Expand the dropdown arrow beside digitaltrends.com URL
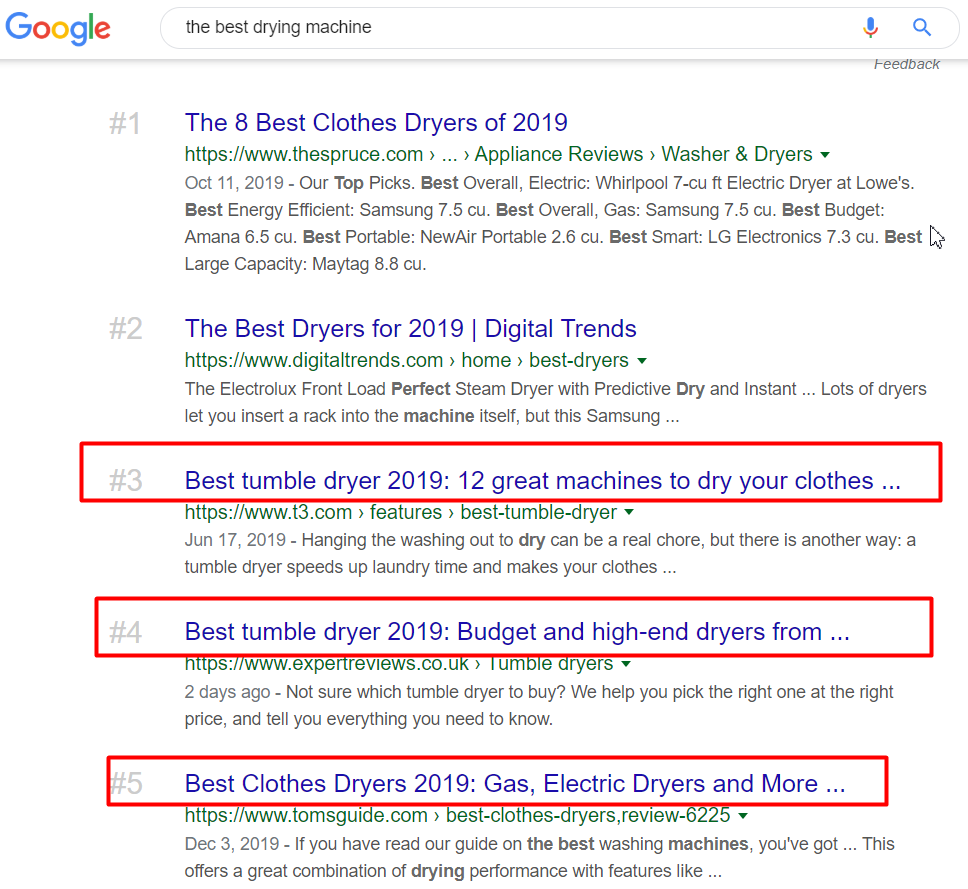This screenshot has height=889, width=968. pyautogui.click(x=642, y=361)
